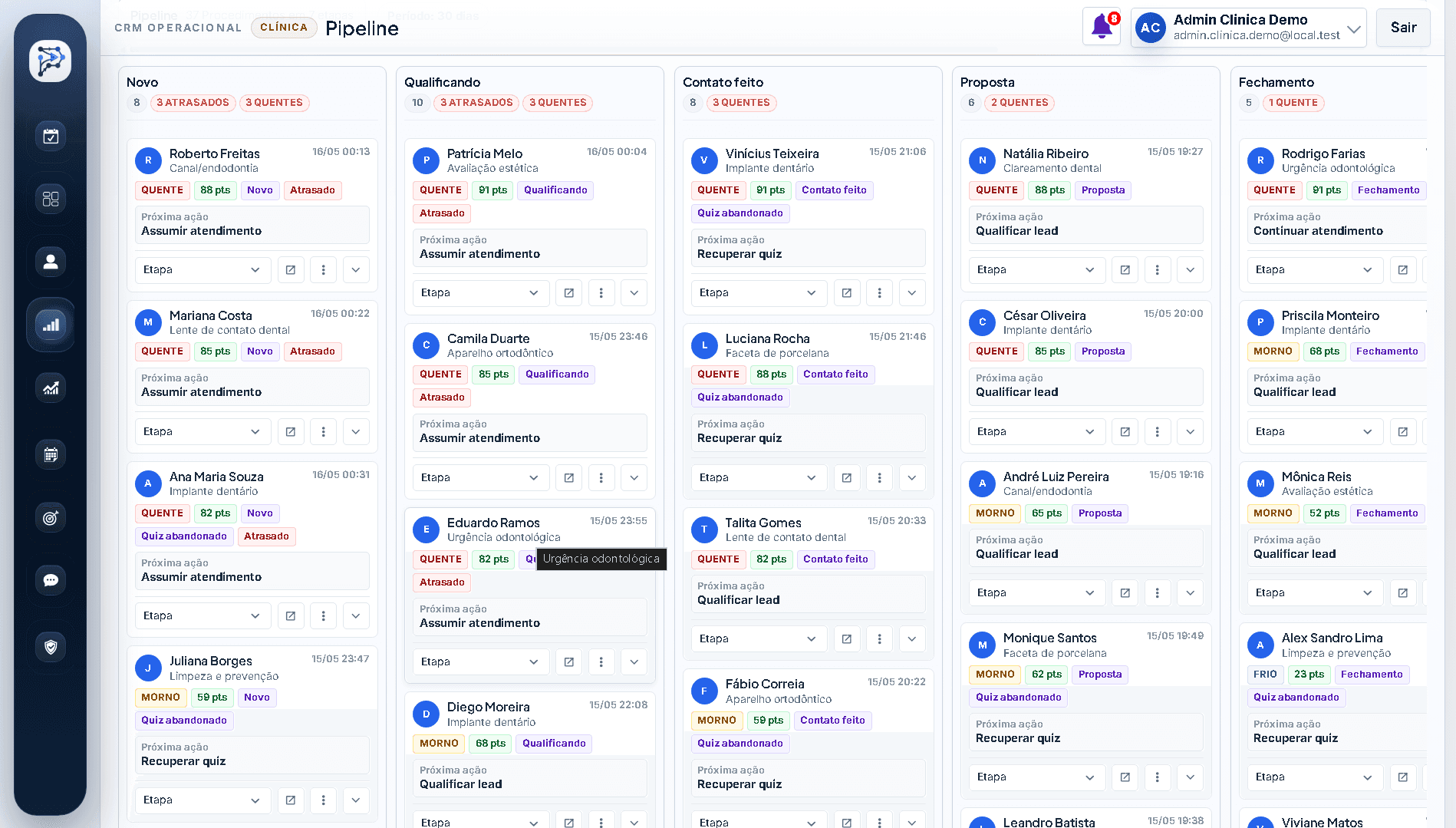Open the target goals sidebar icon
The height and width of the screenshot is (828, 1456).
(x=51, y=517)
